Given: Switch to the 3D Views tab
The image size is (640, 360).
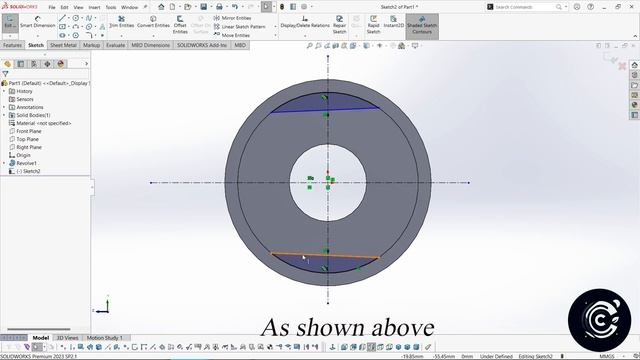Looking at the screenshot, I should [67, 338].
